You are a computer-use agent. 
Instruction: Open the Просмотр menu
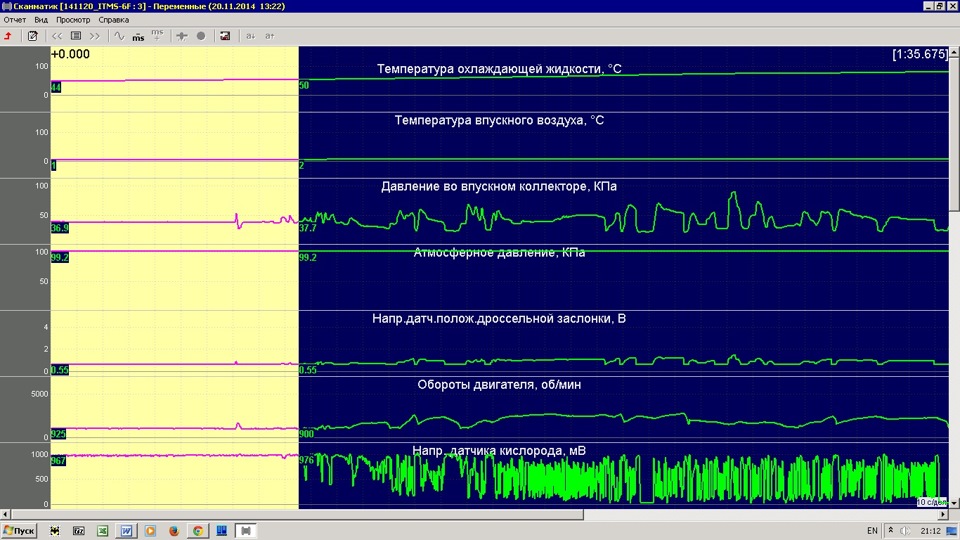coord(73,20)
